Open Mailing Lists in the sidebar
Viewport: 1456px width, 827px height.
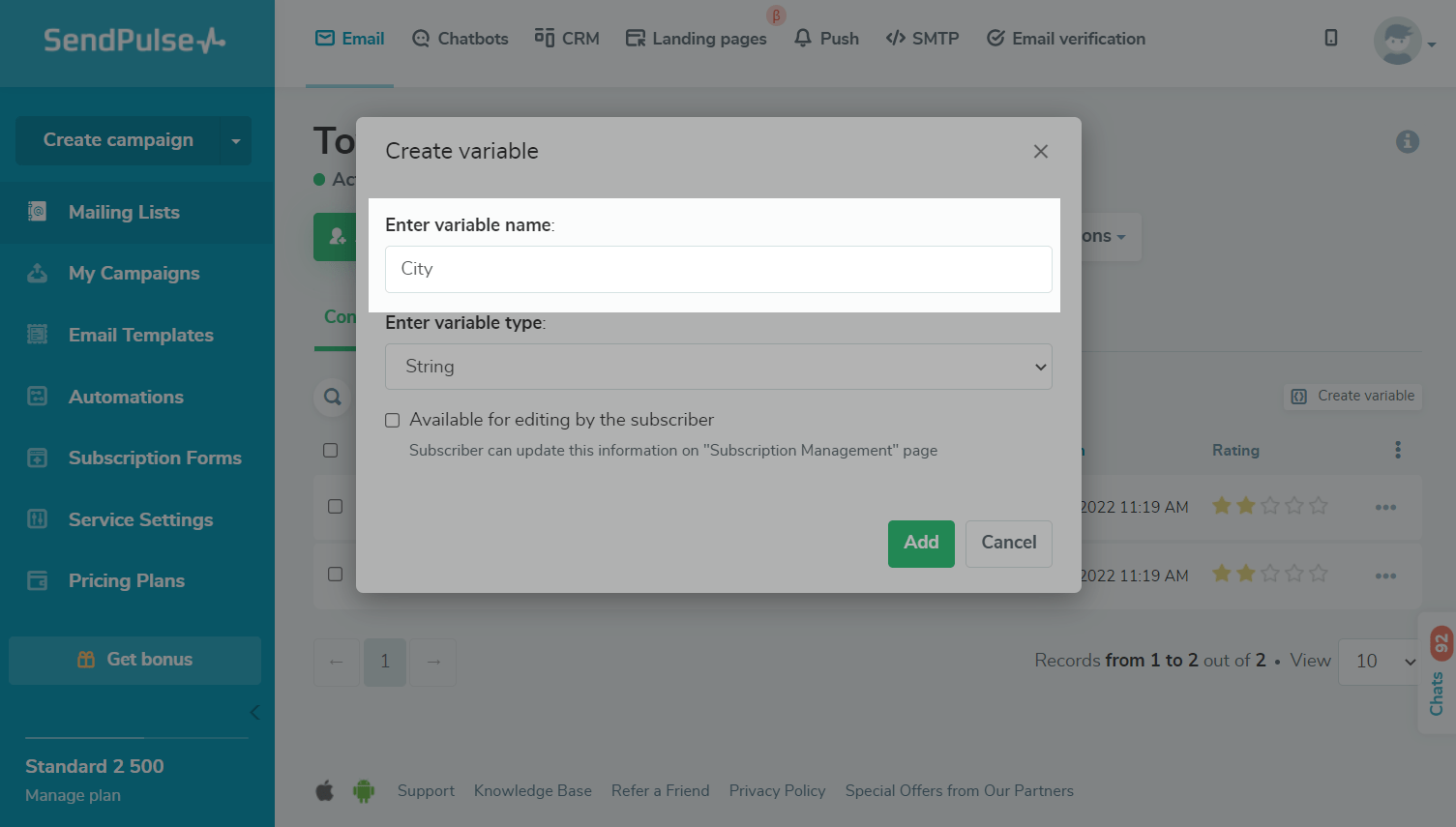[124, 212]
